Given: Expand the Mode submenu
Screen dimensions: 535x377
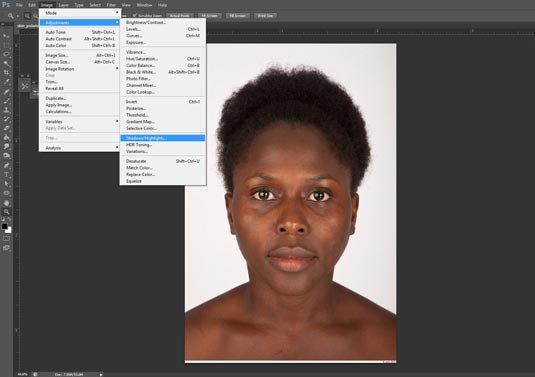Looking at the screenshot, I should (x=79, y=13).
